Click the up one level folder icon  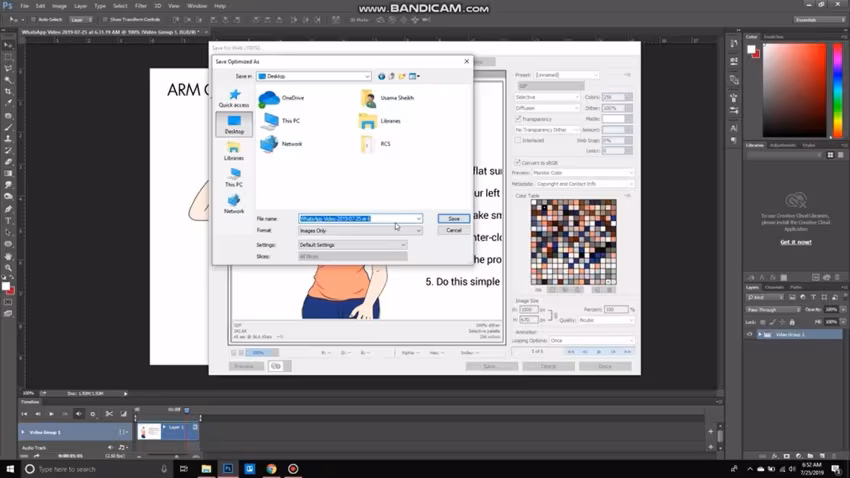point(391,76)
